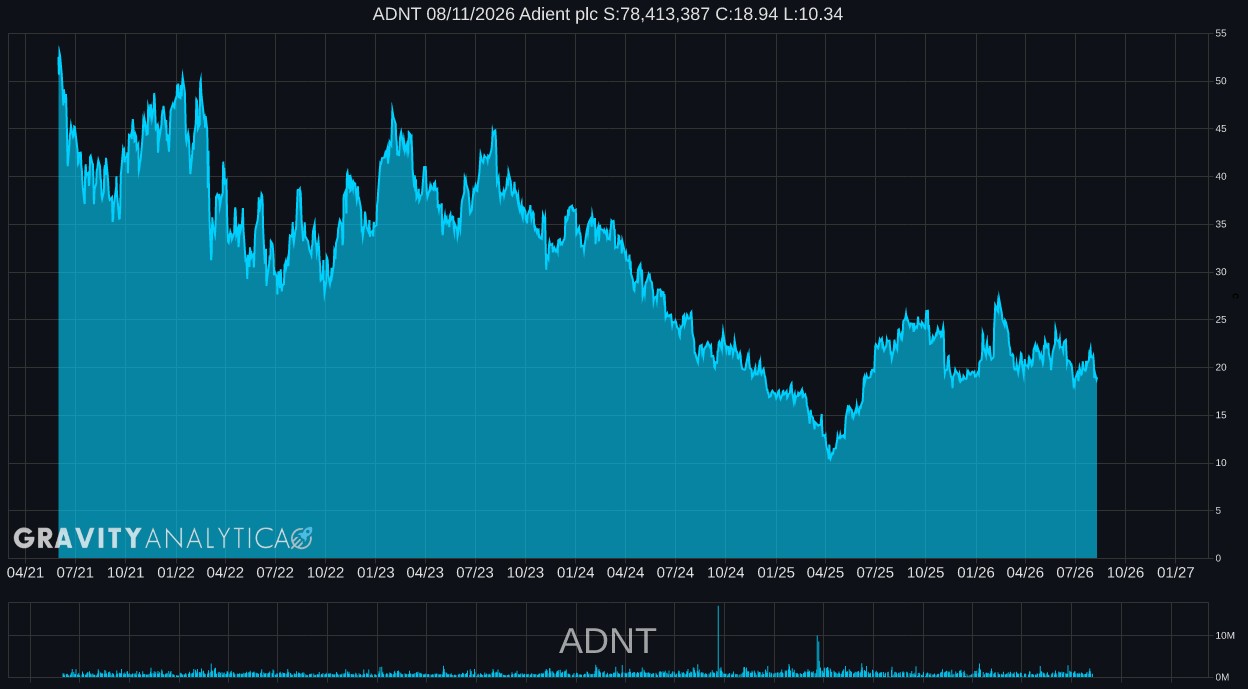Click the 10 price axis label
This screenshot has height=689, width=1248.
tap(1220, 463)
